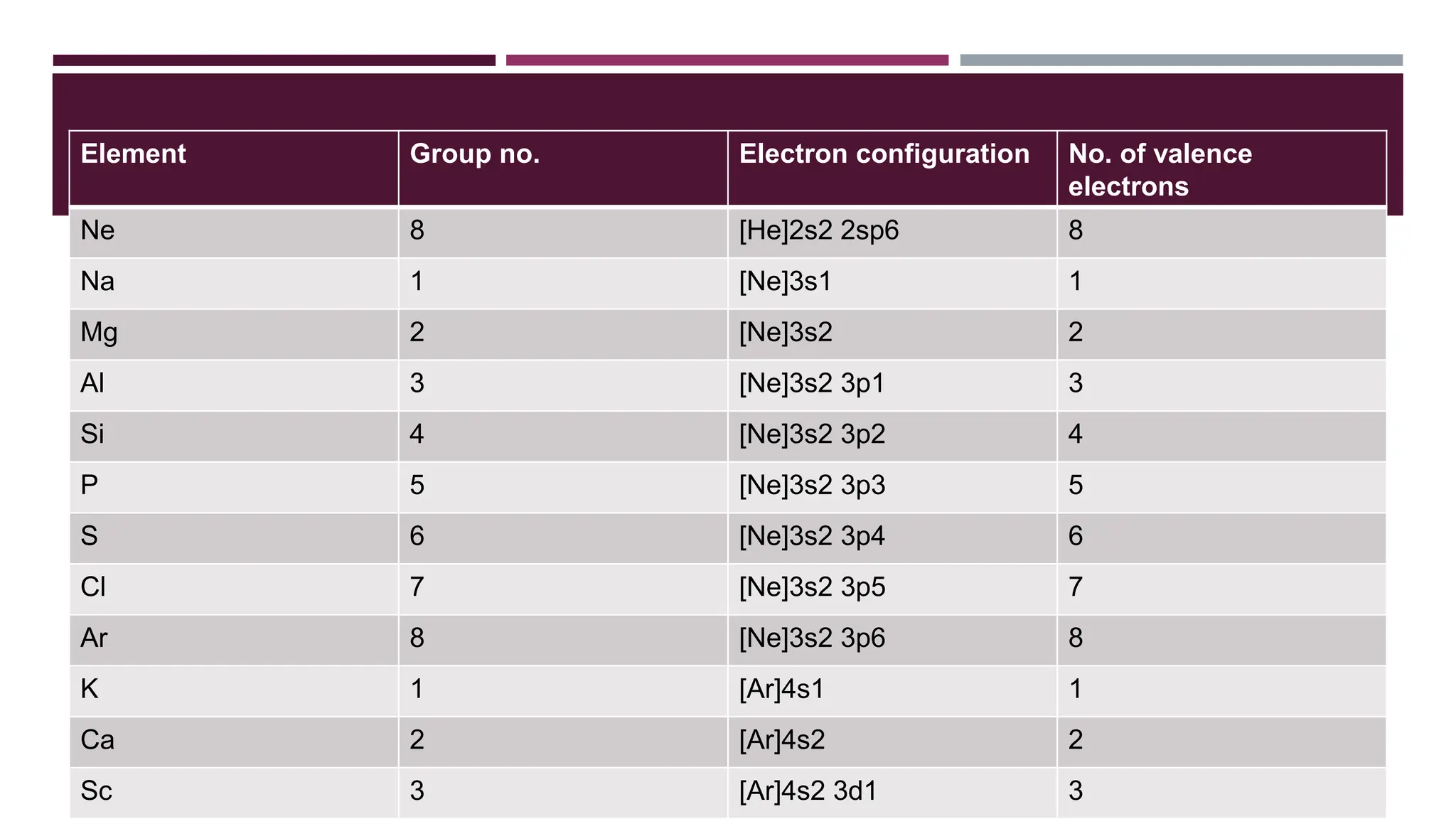Click the 'Group no.' column header
This screenshot has height=819, width=1456.
[474, 154]
